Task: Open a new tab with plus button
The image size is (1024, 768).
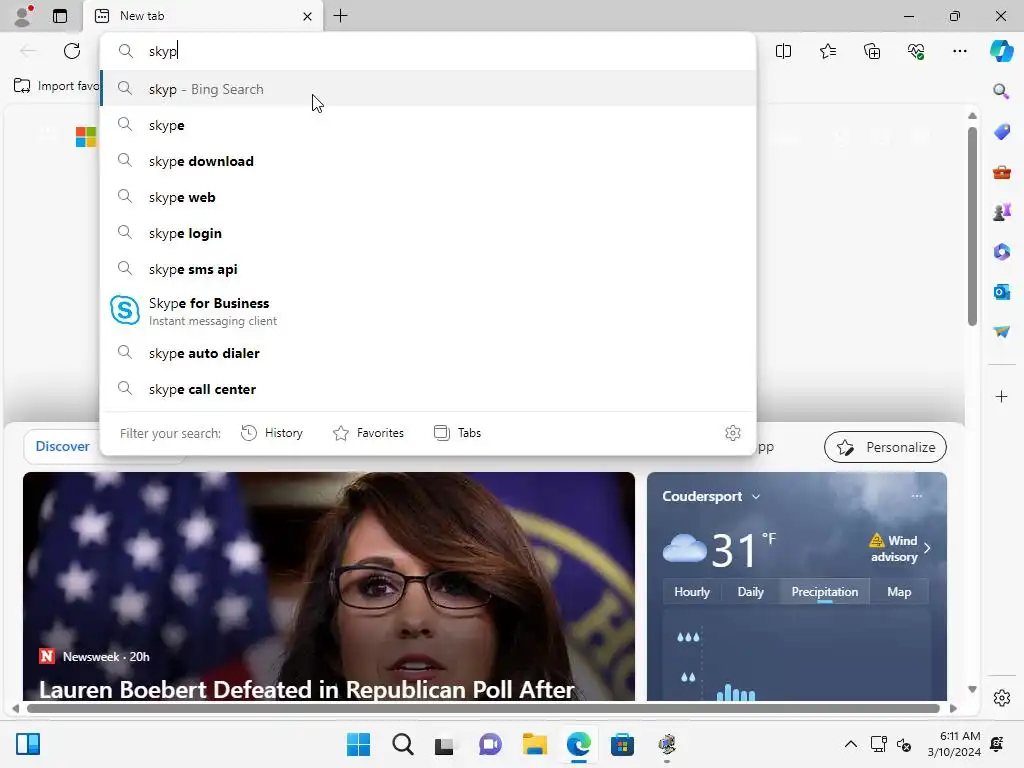Action: 340,16
